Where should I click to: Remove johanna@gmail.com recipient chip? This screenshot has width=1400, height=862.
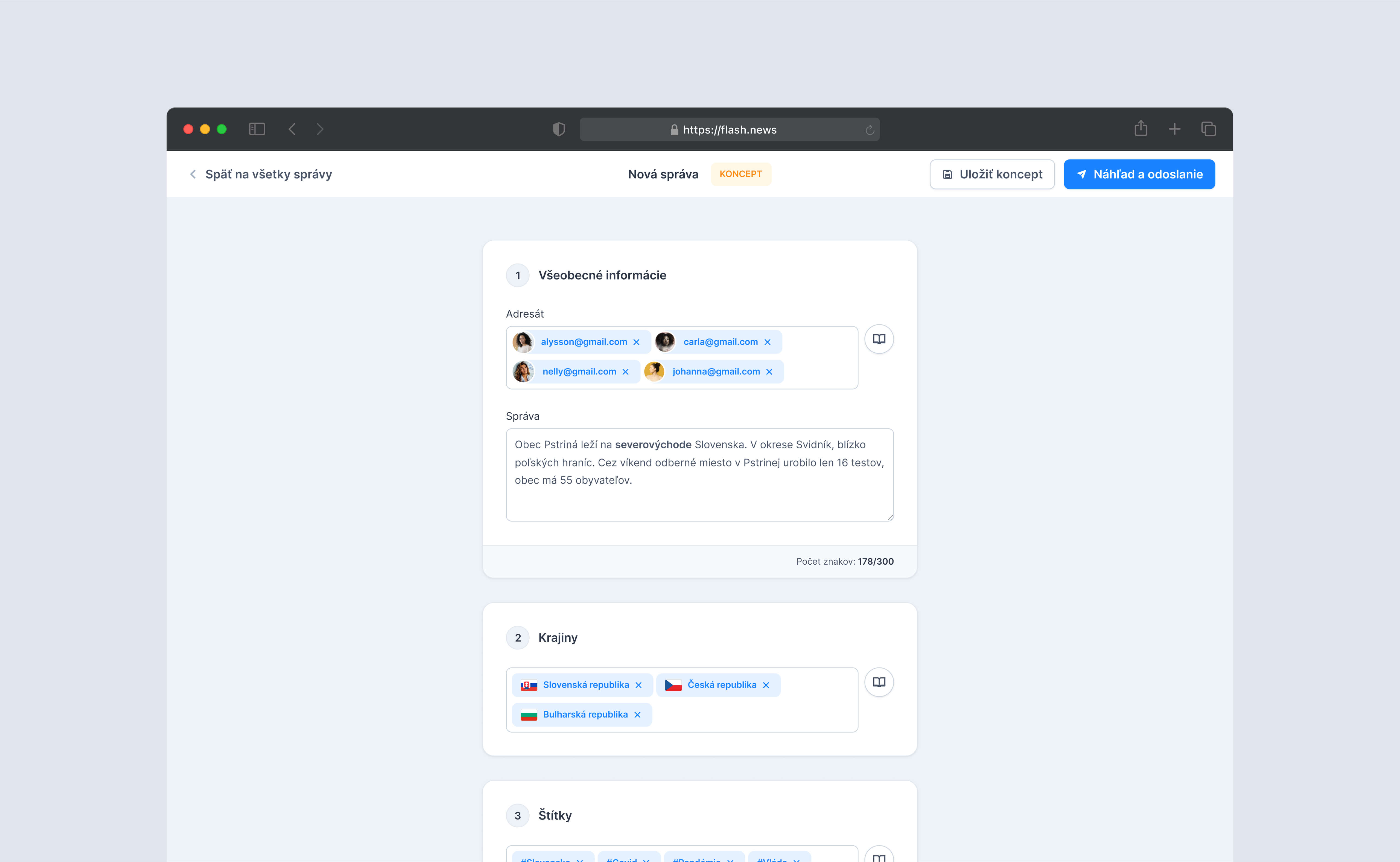(769, 372)
